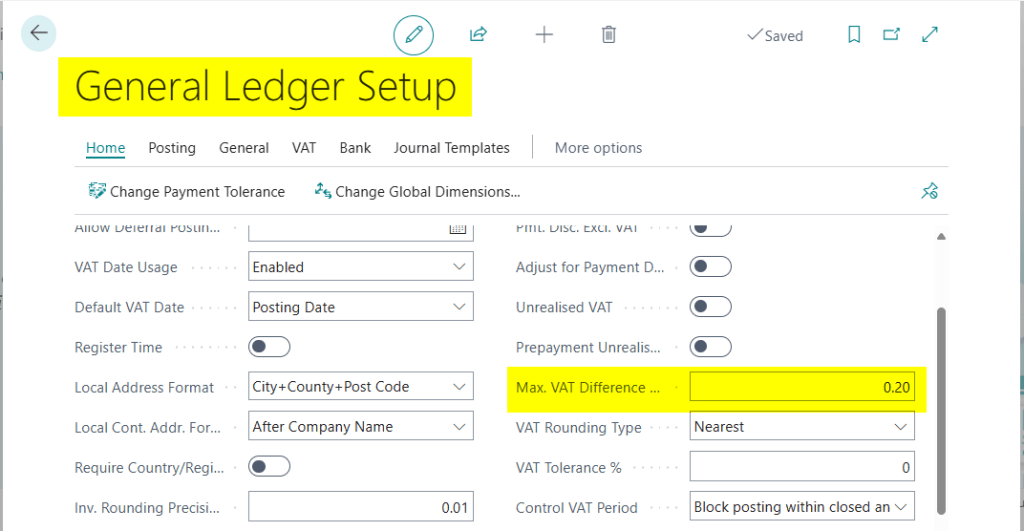Click Change Global Dimensions action
This screenshot has height=531, width=1024.
click(418, 191)
